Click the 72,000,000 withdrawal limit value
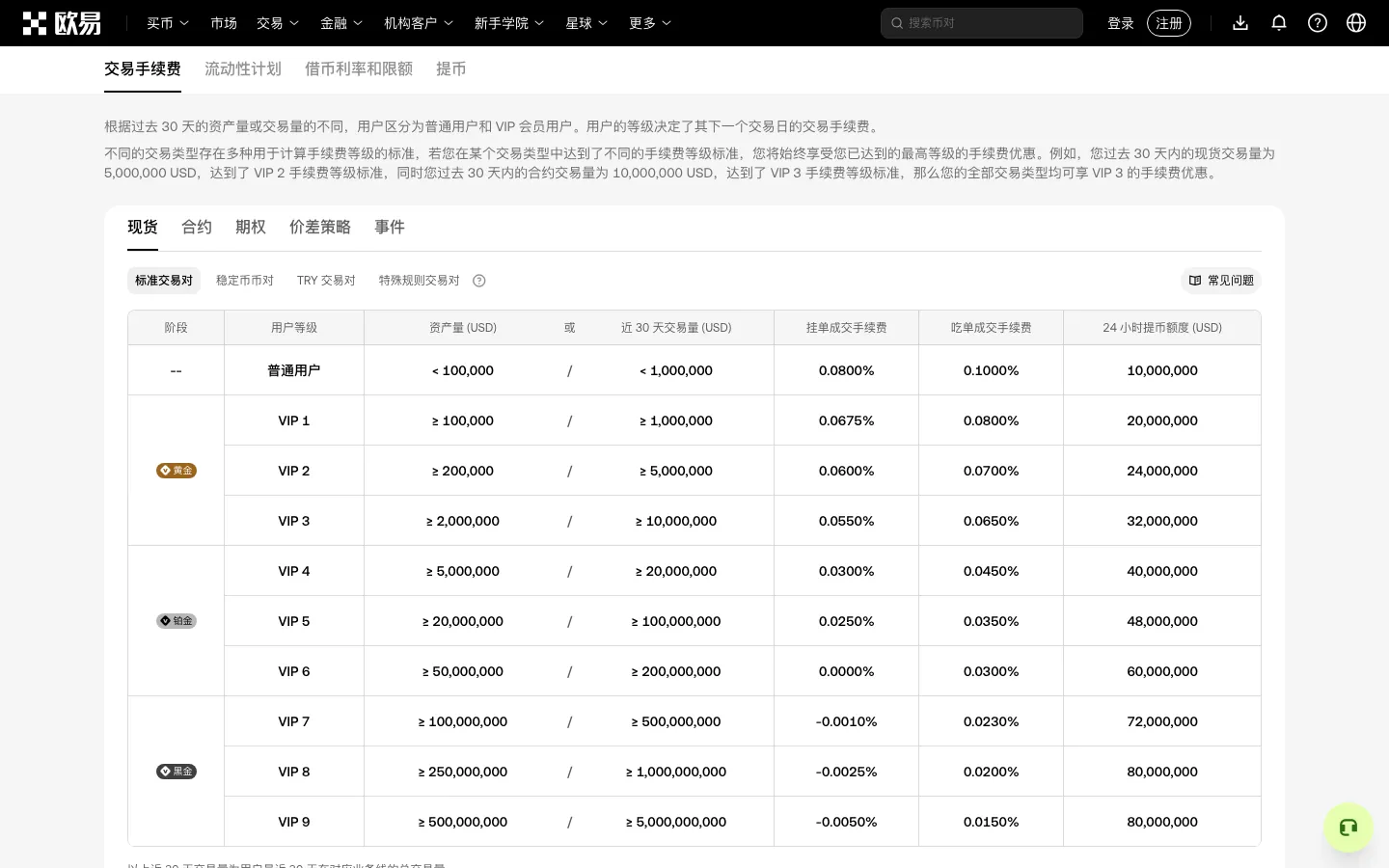Screen dimensions: 1389x868 [1162, 721]
